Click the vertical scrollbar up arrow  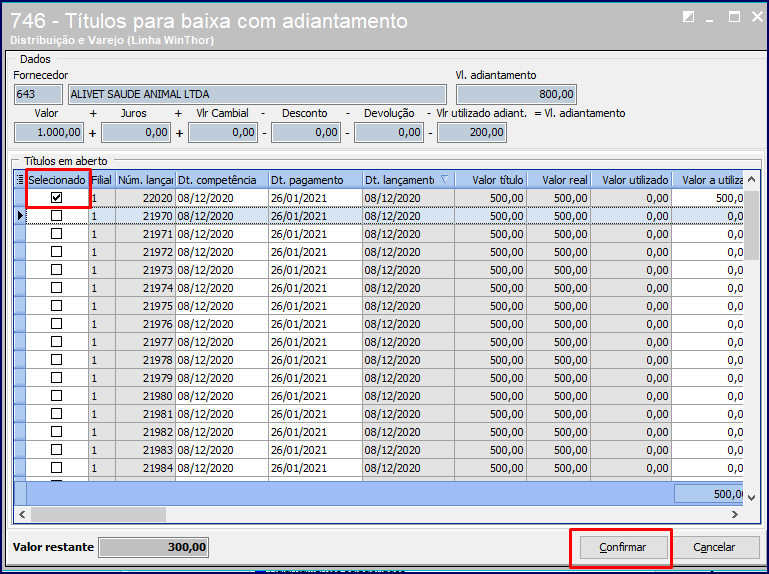(752, 180)
